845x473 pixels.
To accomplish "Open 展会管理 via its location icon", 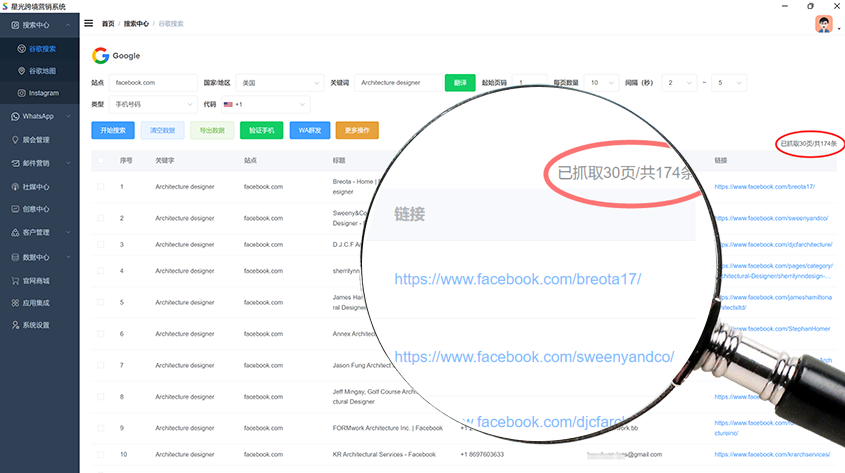I will 15,140.
